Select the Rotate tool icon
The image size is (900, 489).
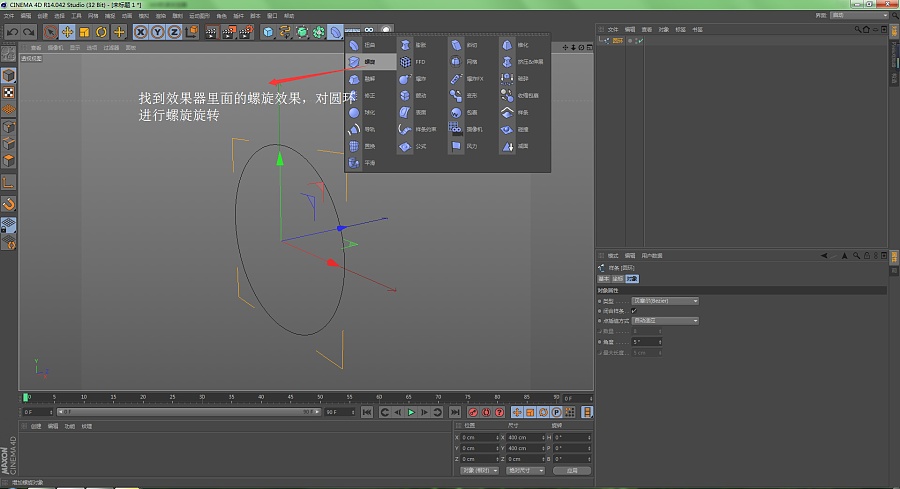tap(101, 32)
